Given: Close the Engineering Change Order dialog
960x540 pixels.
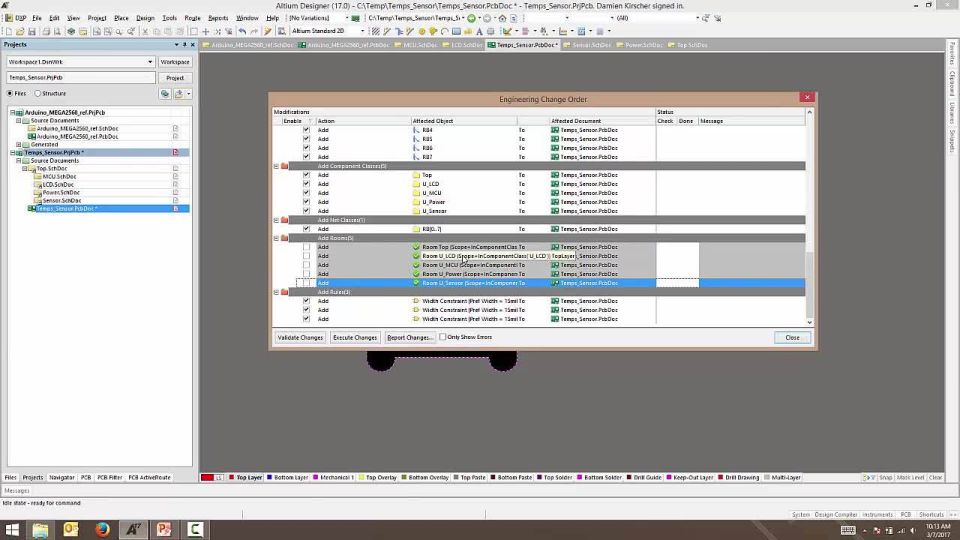Looking at the screenshot, I should (792, 337).
